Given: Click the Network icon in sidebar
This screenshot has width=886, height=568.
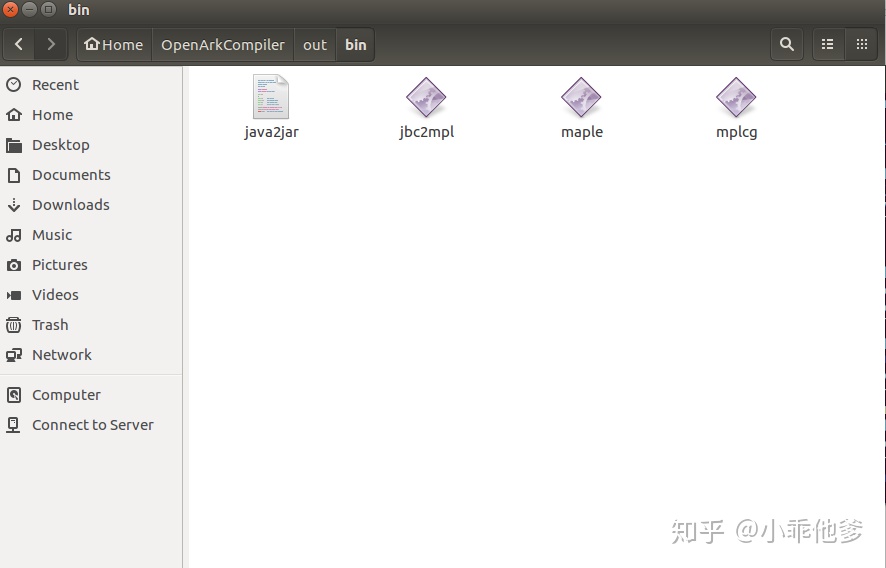Looking at the screenshot, I should (14, 355).
